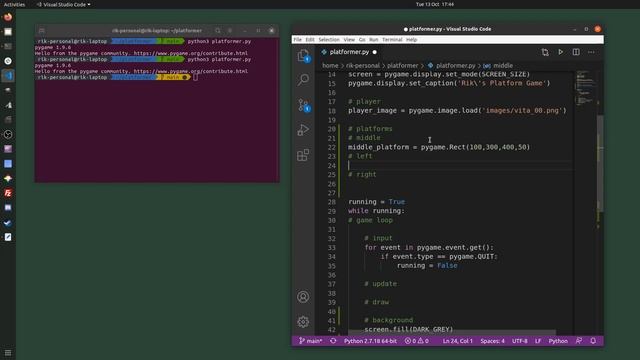This screenshot has width=640, height=360.
Task: Click LF end-of-line selector
Action: 538,341
